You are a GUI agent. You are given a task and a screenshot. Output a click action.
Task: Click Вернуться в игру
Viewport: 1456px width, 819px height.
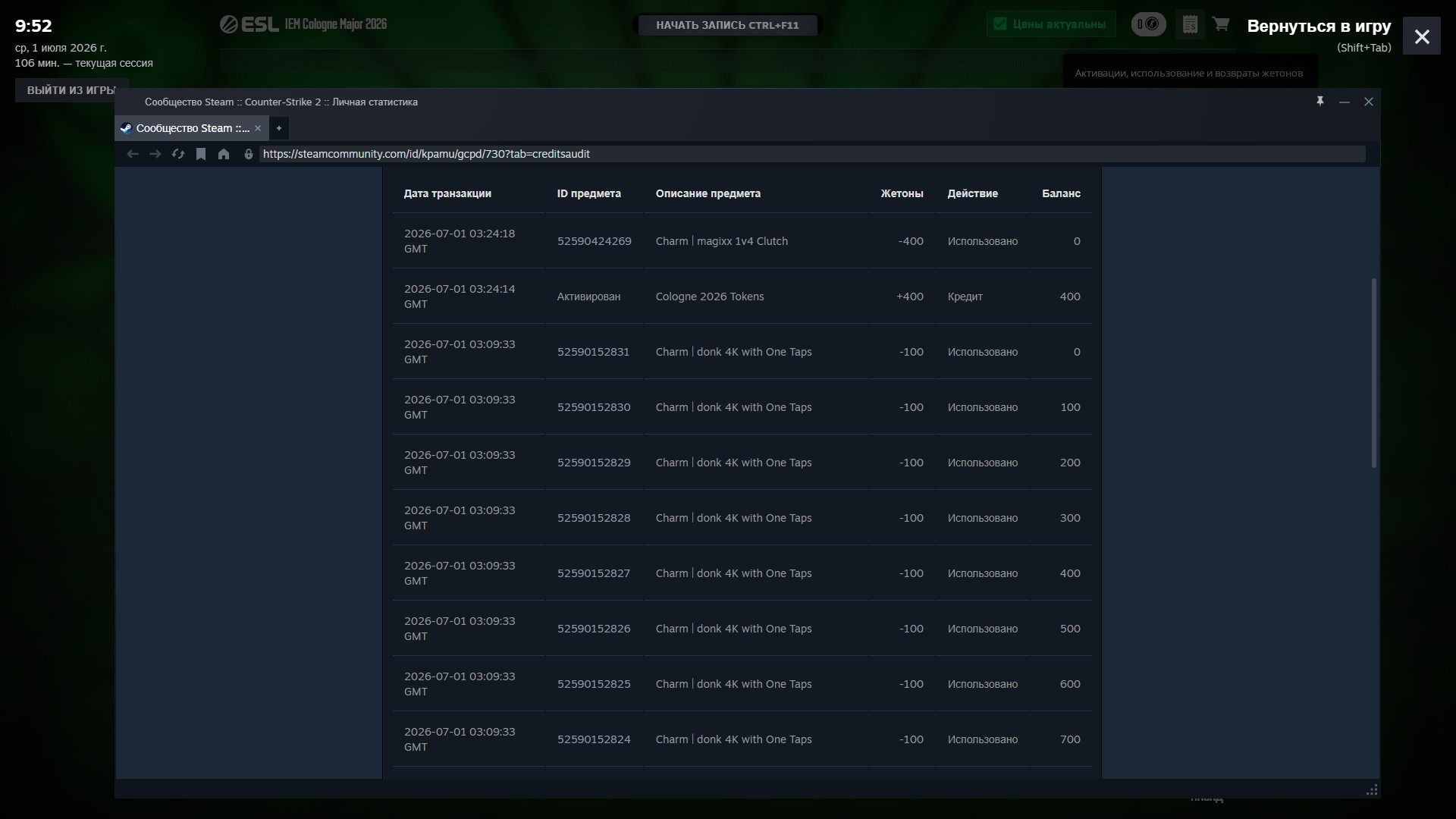(x=1319, y=27)
